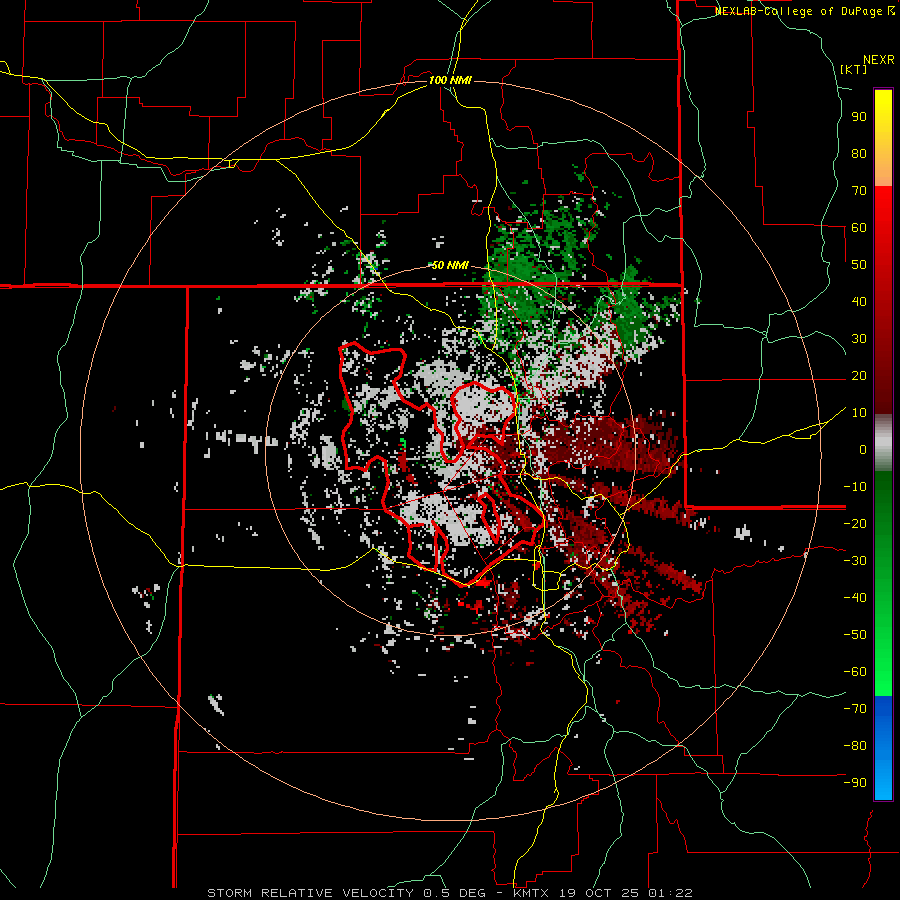Click the -20 knot scale label
Screen dimensions: 900x900
coord(855,524)
